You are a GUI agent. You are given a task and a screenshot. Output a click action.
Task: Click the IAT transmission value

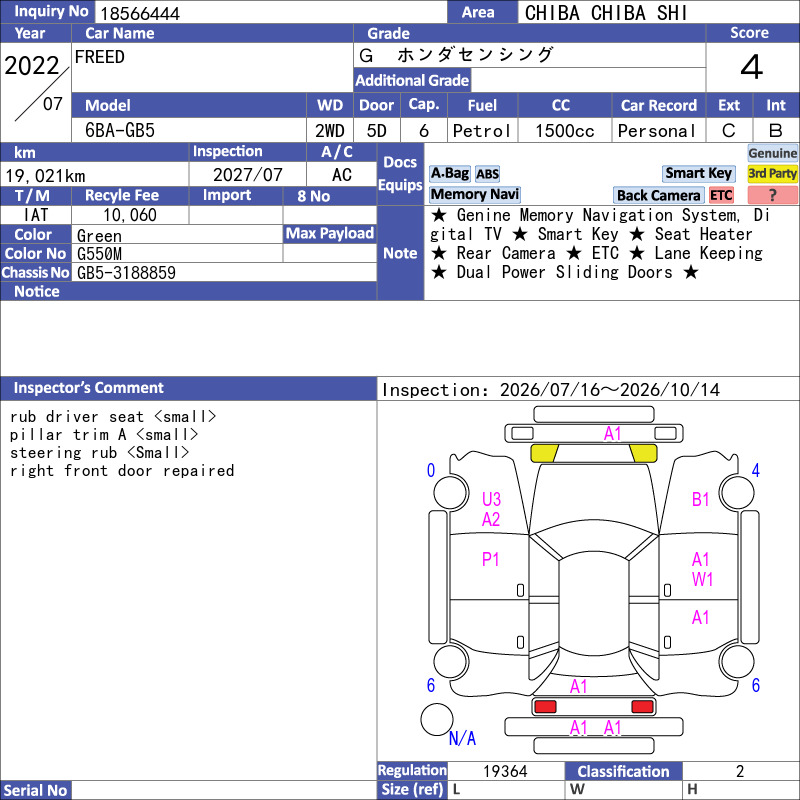[36, 215]
